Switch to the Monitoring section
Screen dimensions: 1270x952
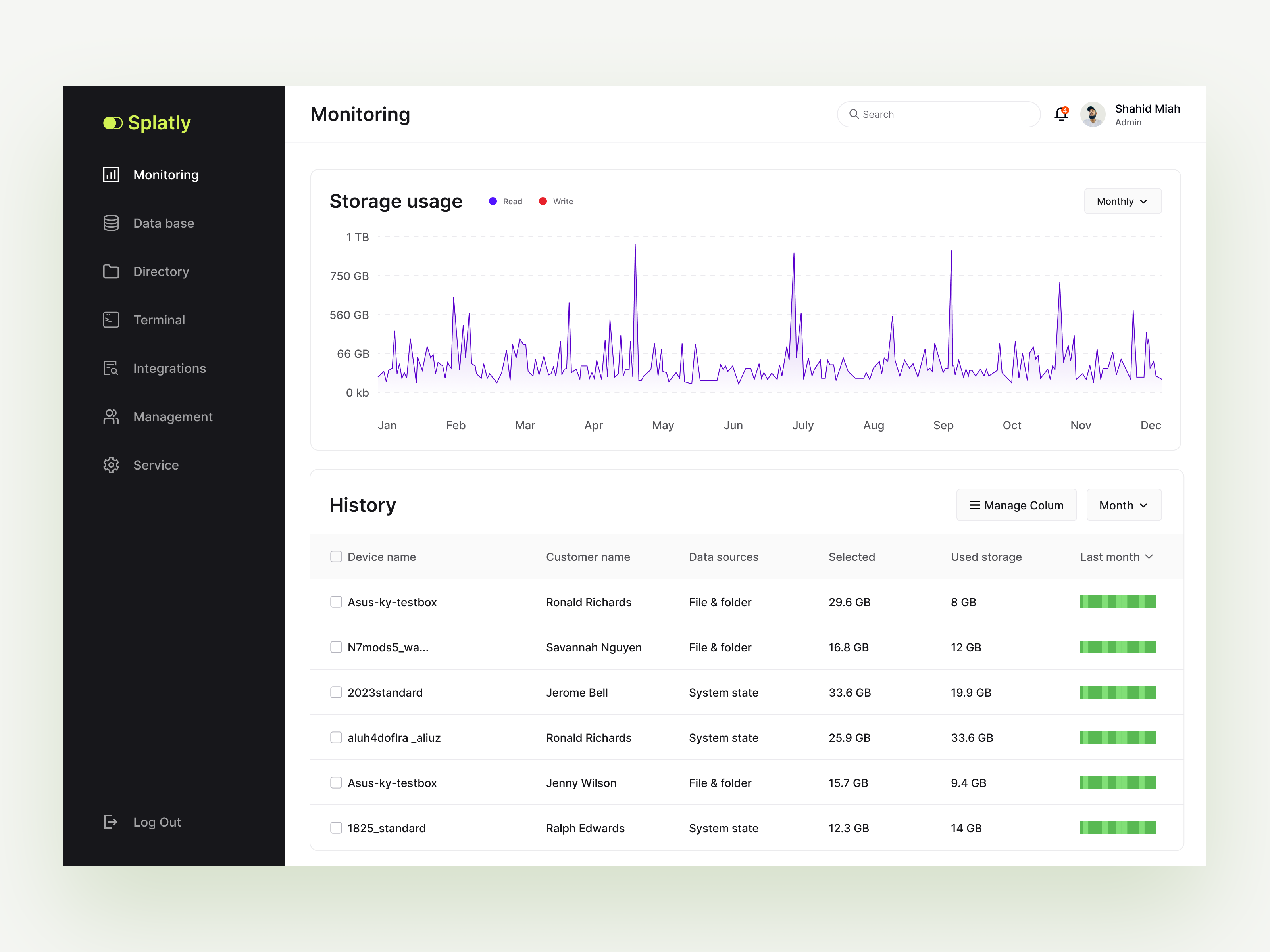[x=165, y=175]
